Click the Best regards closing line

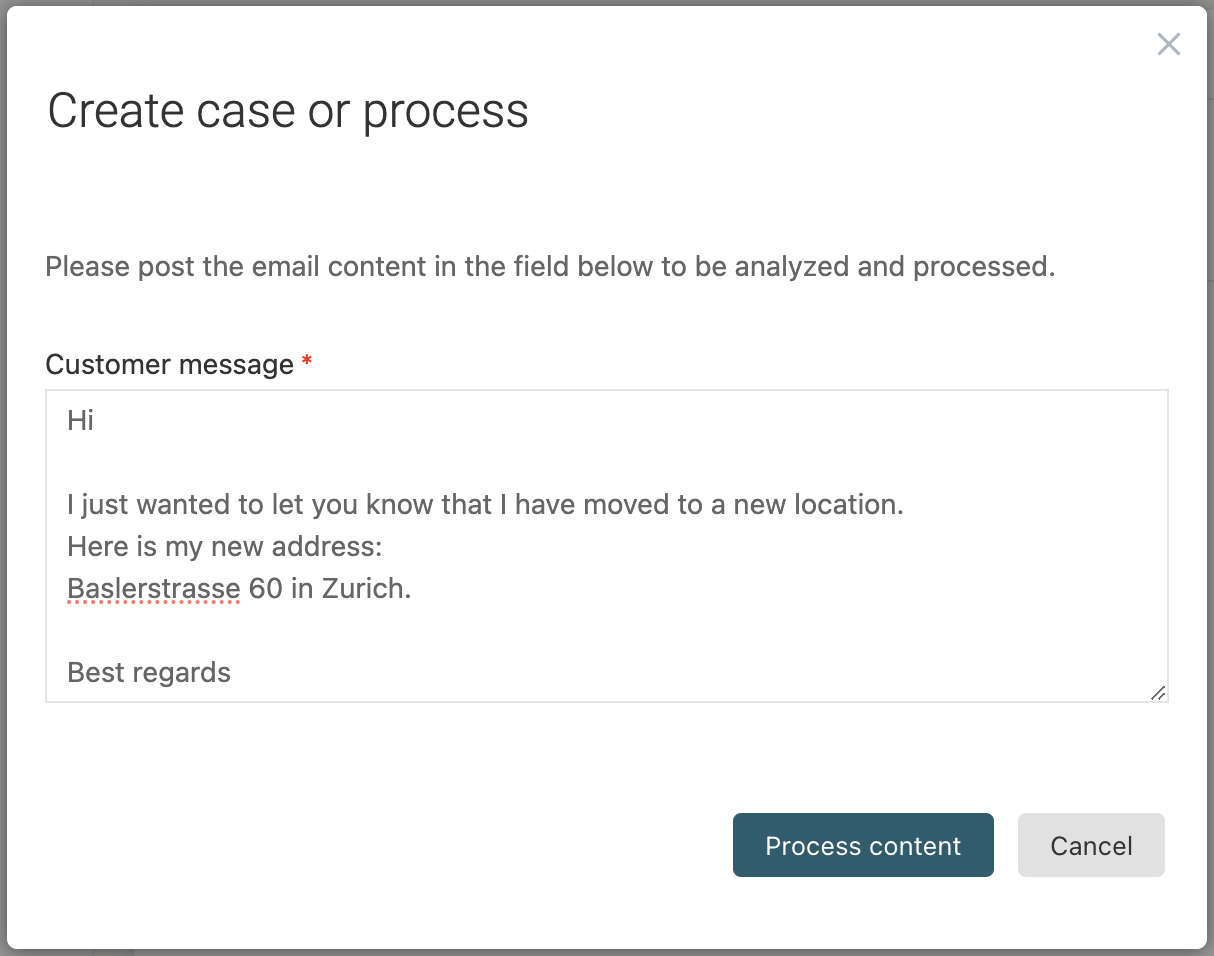[148, 672]
